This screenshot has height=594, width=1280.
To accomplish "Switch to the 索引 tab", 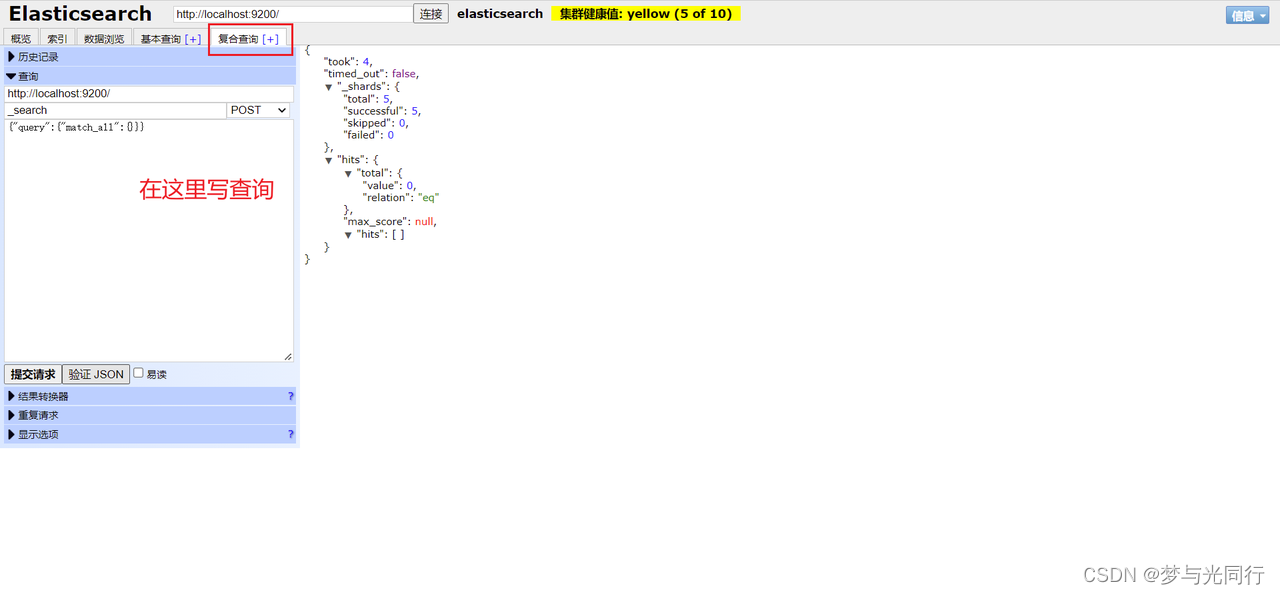I will [x=58, y=39].
